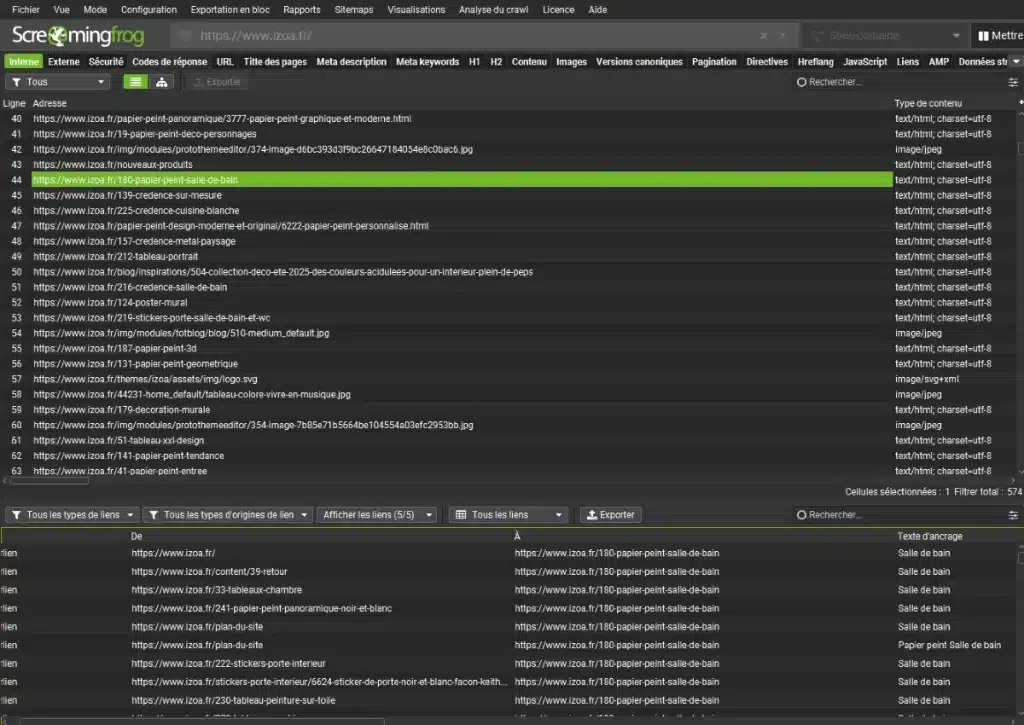The width and height of the screenshot is (1024, 725).
Task: Sort by Type de contenu column header
Action: coord(928,103)
